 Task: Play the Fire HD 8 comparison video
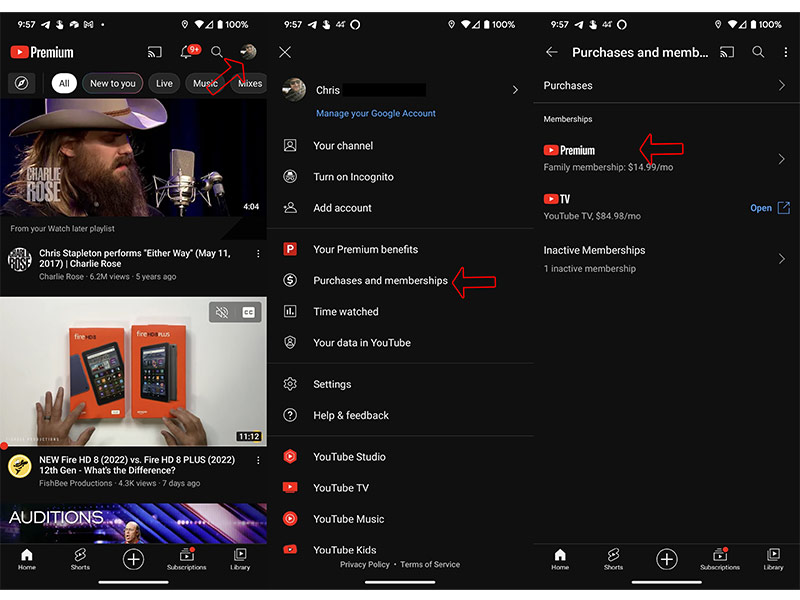click(133, 371)
